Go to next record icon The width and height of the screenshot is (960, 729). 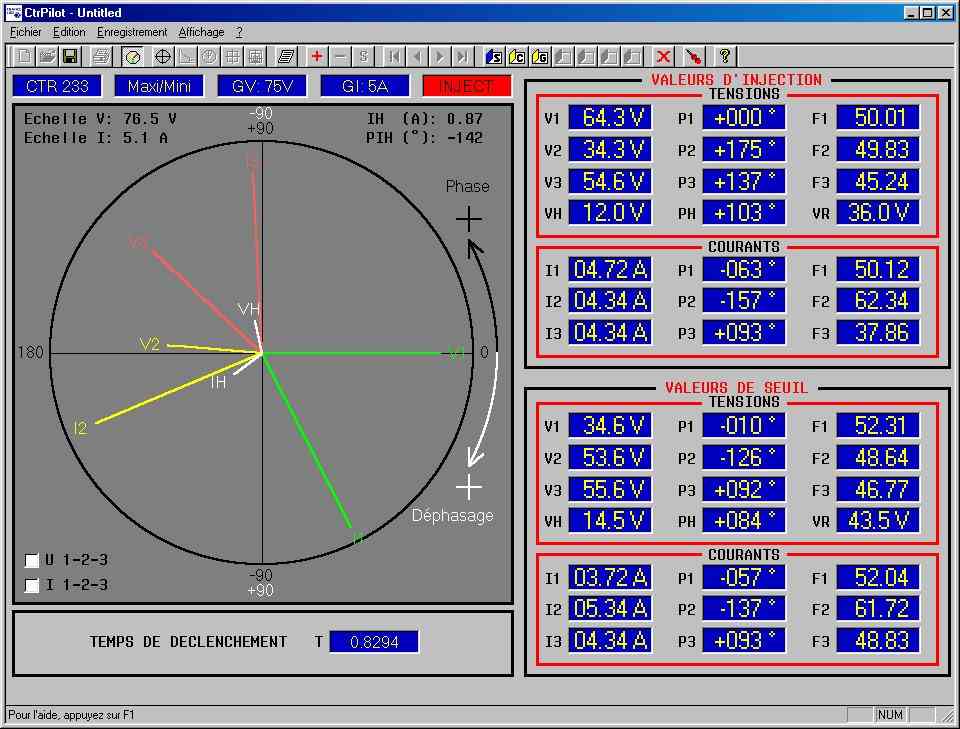pos(440,57)
